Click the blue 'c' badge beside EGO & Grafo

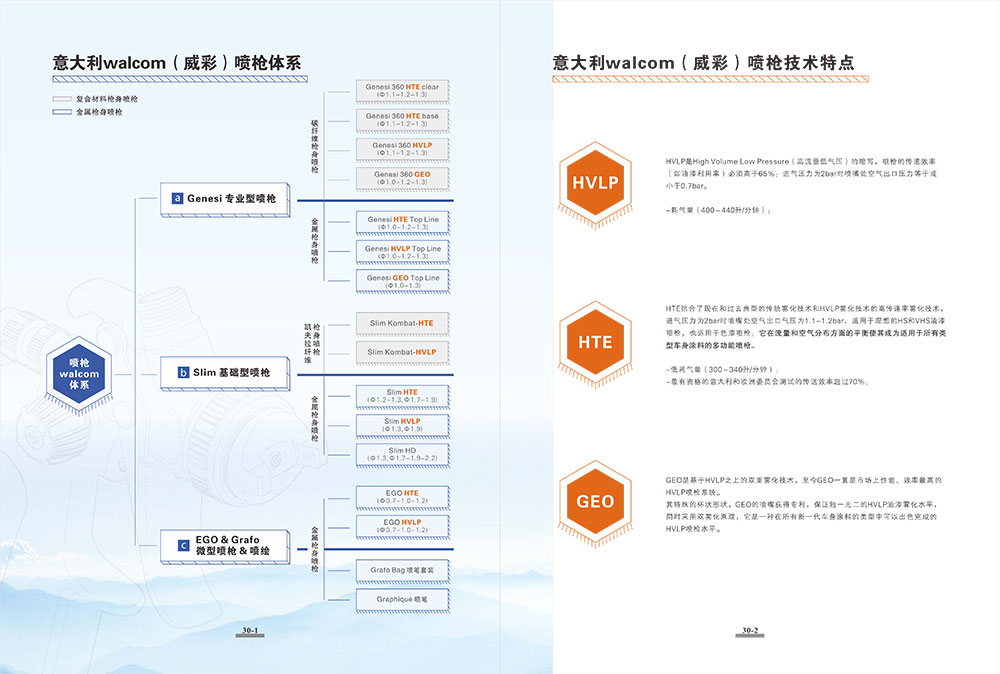(x=183, y=545)
